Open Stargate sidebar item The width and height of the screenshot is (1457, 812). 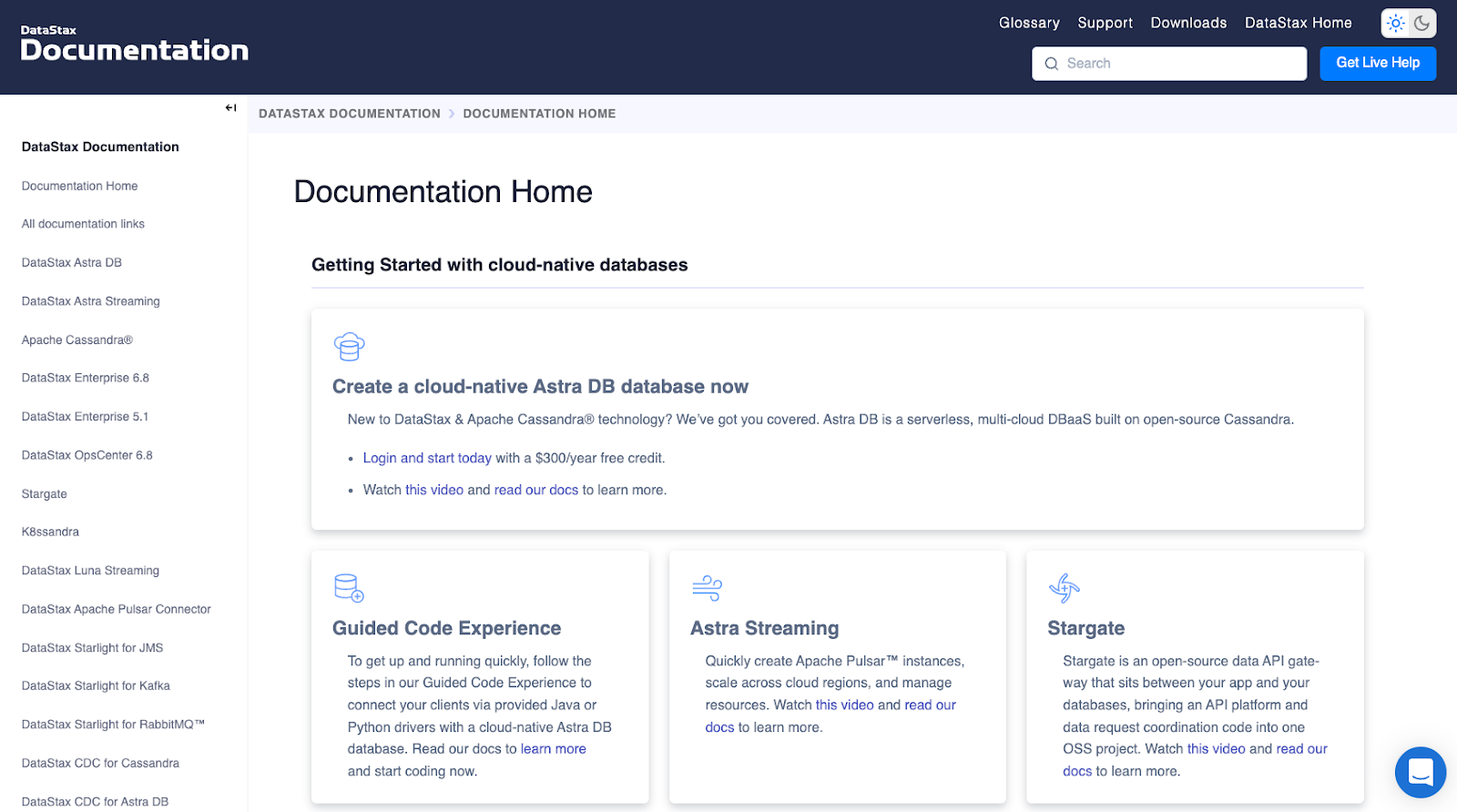45,493
